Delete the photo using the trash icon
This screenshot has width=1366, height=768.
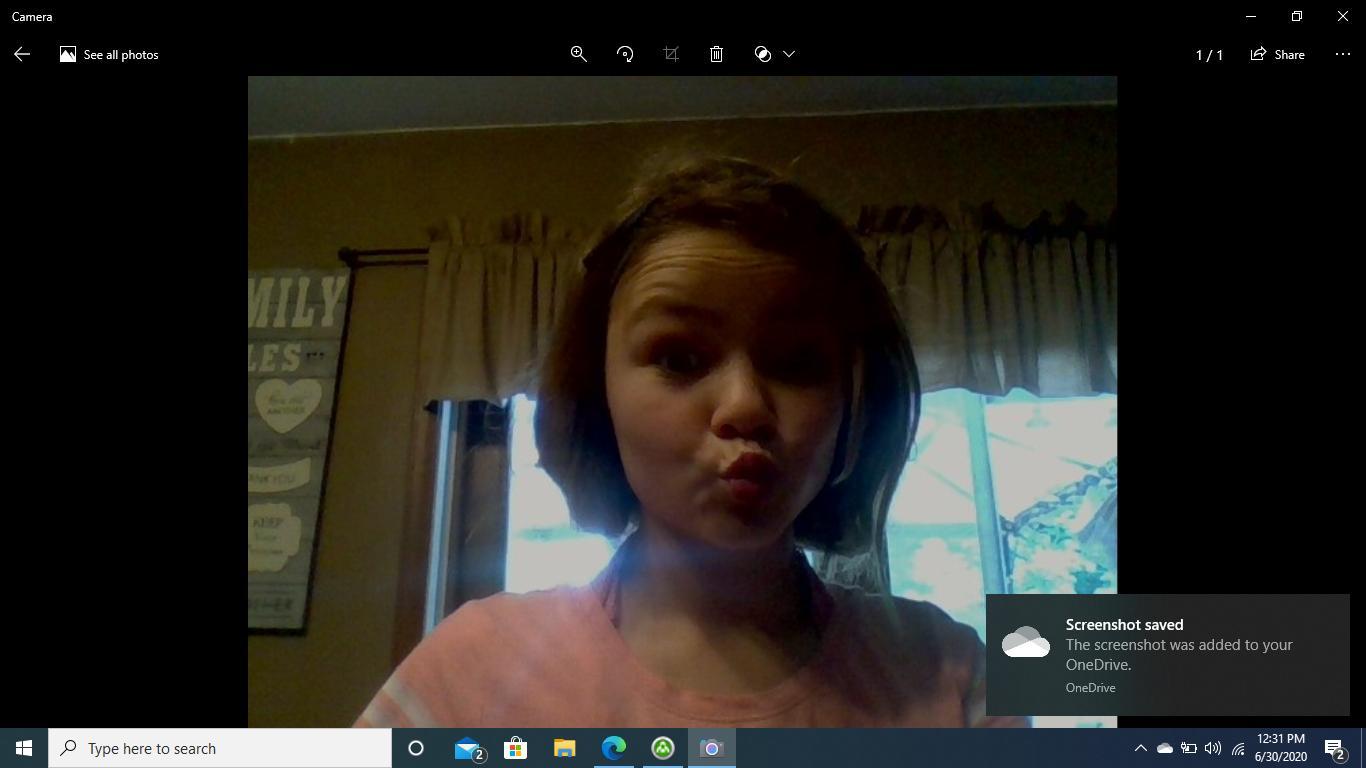click(x=716, y=54)
